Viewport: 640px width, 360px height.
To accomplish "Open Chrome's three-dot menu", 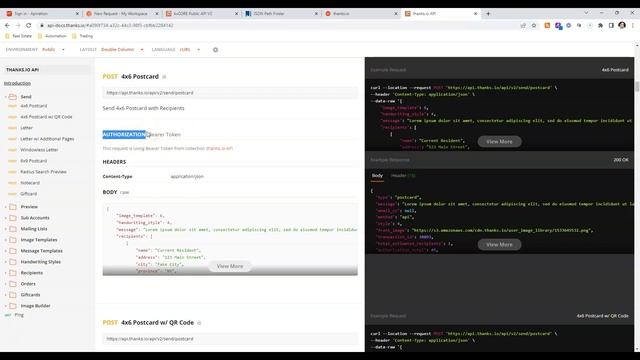I will [633, 25].
